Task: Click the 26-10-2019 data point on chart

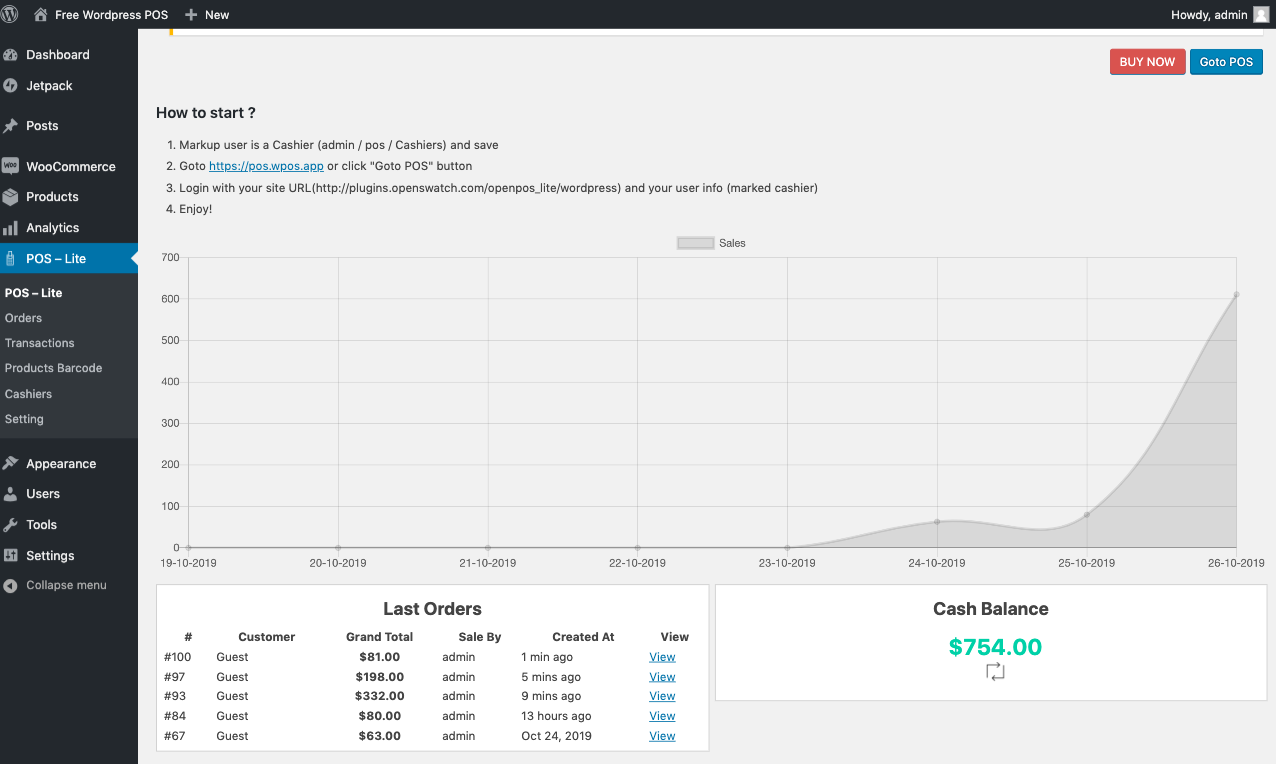Action: (1236, 295)
